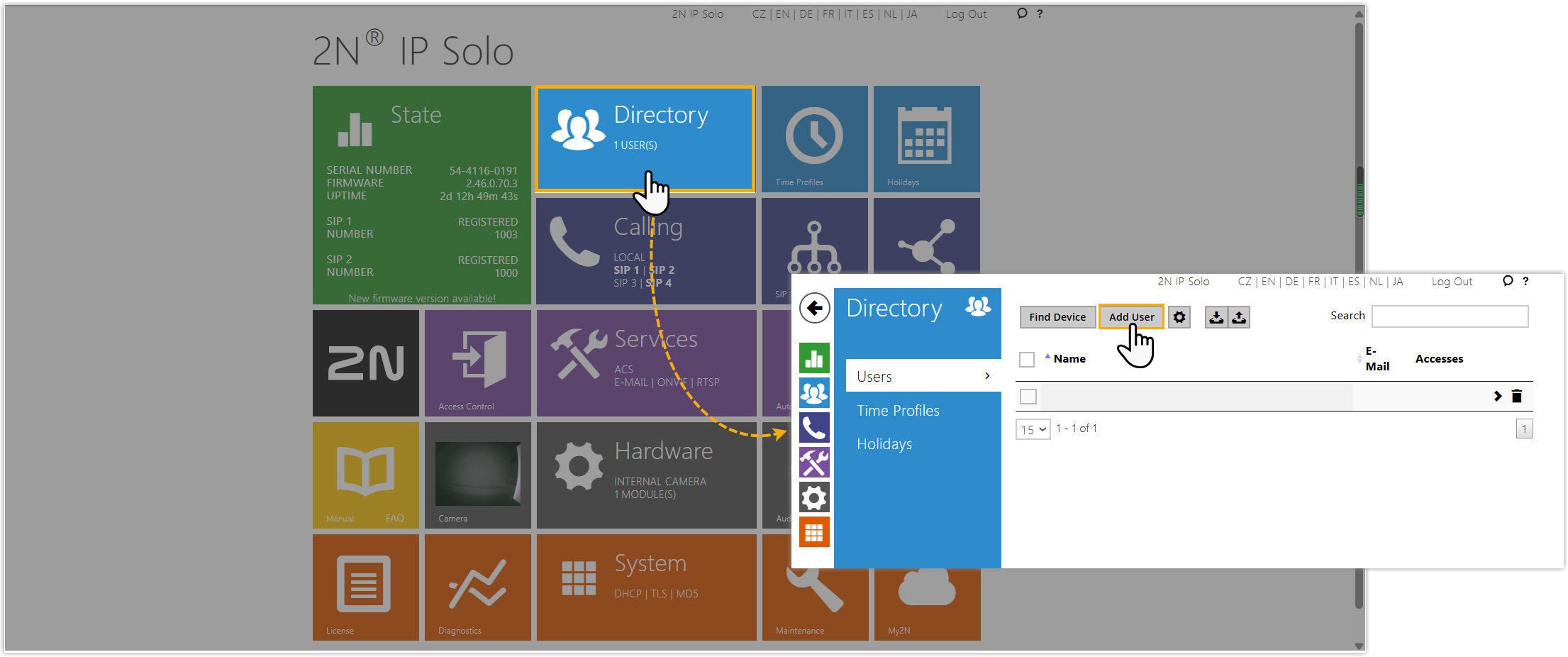Open the Directory tile on the dashboard

pyautogui.click(x=645, y=139)
